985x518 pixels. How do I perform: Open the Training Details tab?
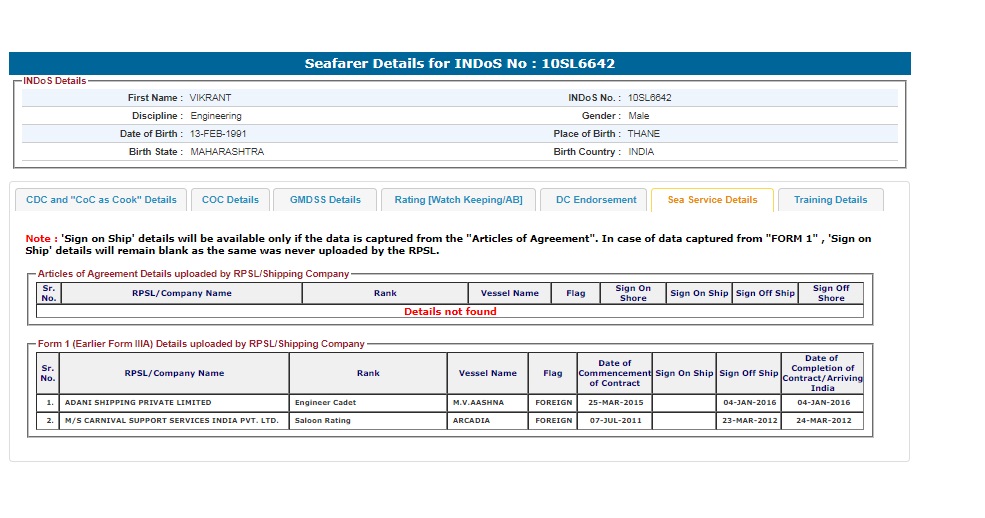tap(830, 200)
